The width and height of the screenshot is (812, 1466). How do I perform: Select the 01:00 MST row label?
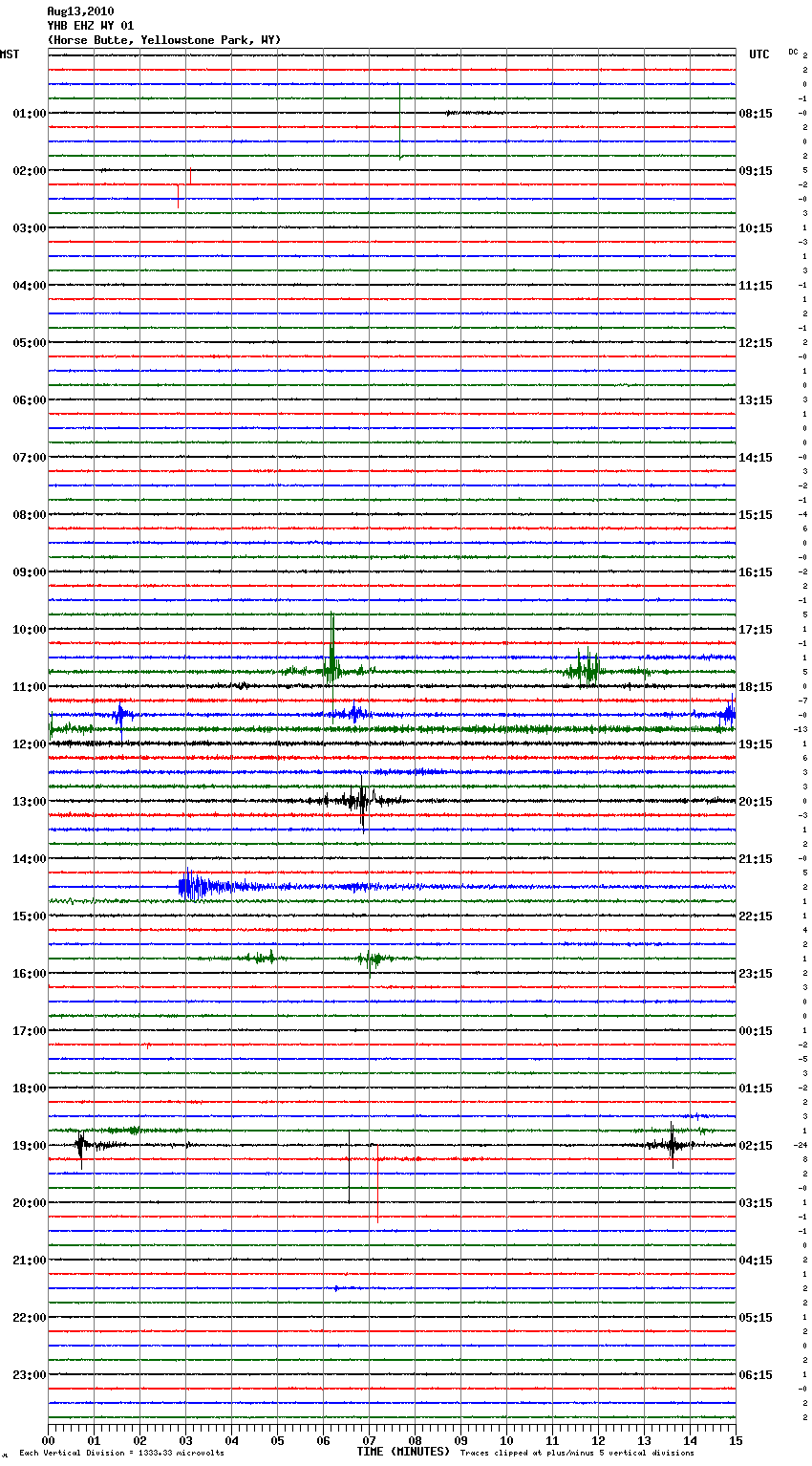click(x=30, y=114)
